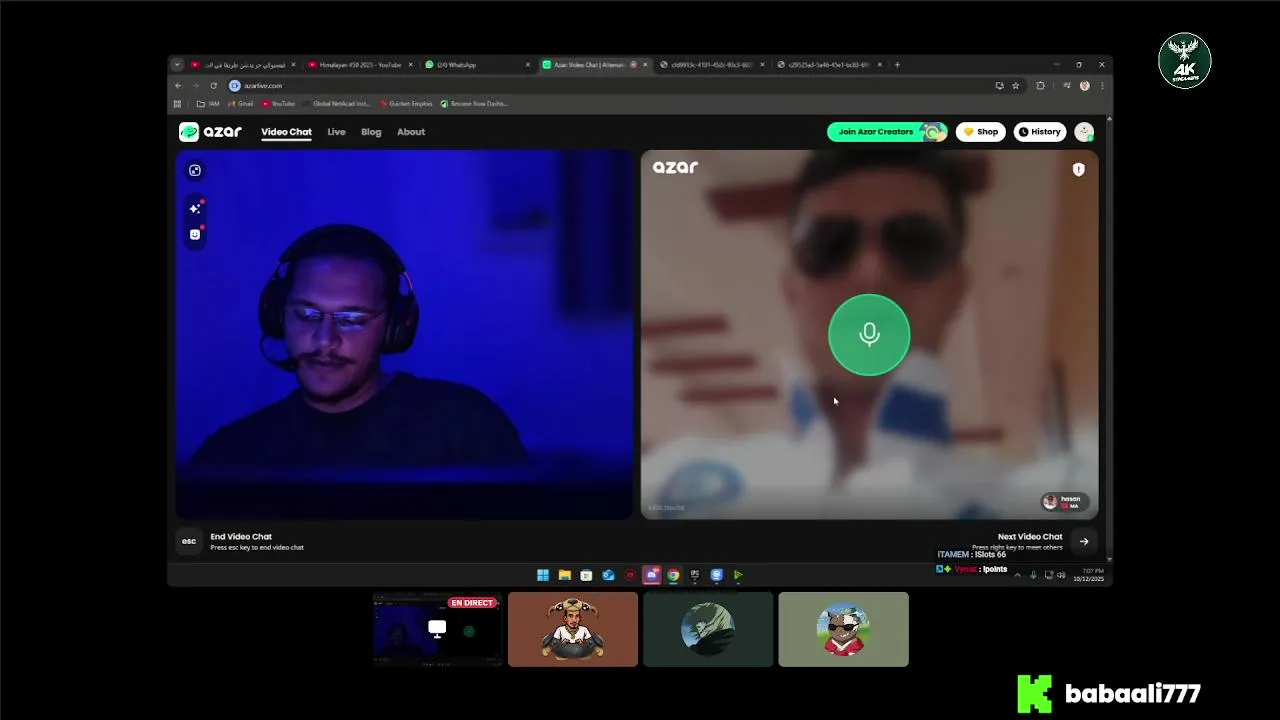The image size is (1280, 720).
Task: Click End Video Chat
Action: pos(241,537)
